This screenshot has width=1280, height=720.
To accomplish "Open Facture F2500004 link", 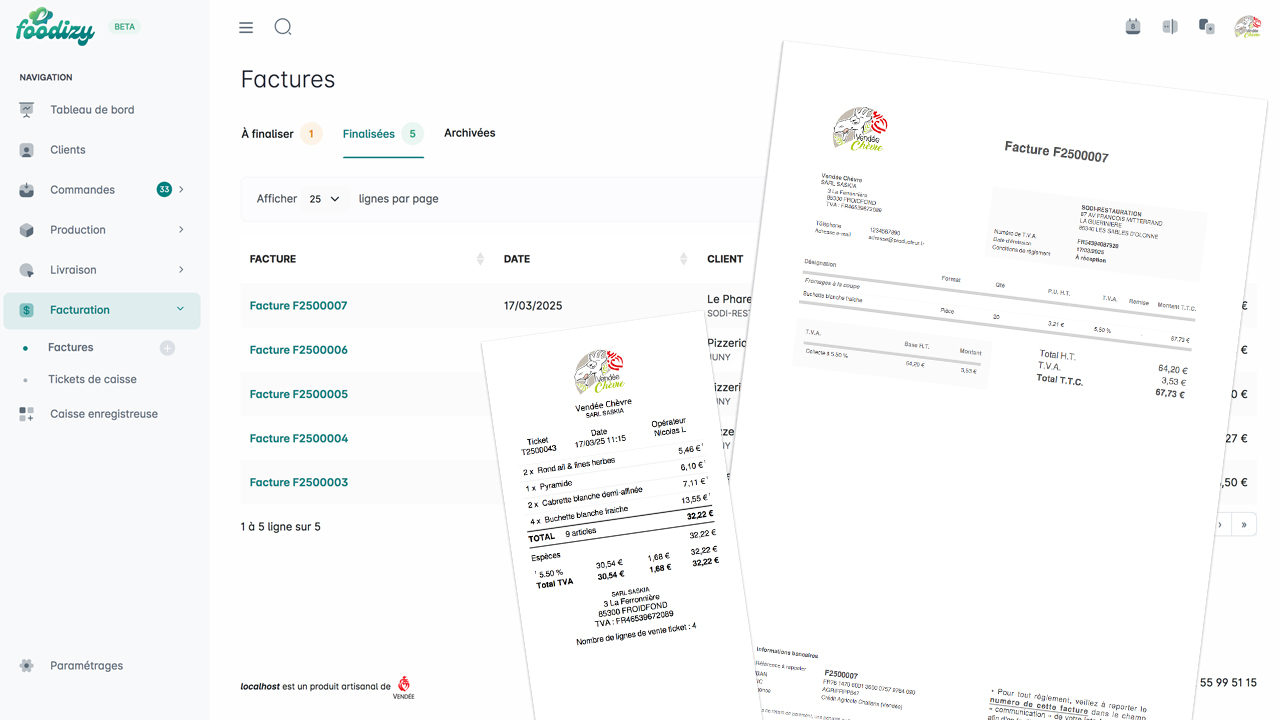I will coord(298,438).
